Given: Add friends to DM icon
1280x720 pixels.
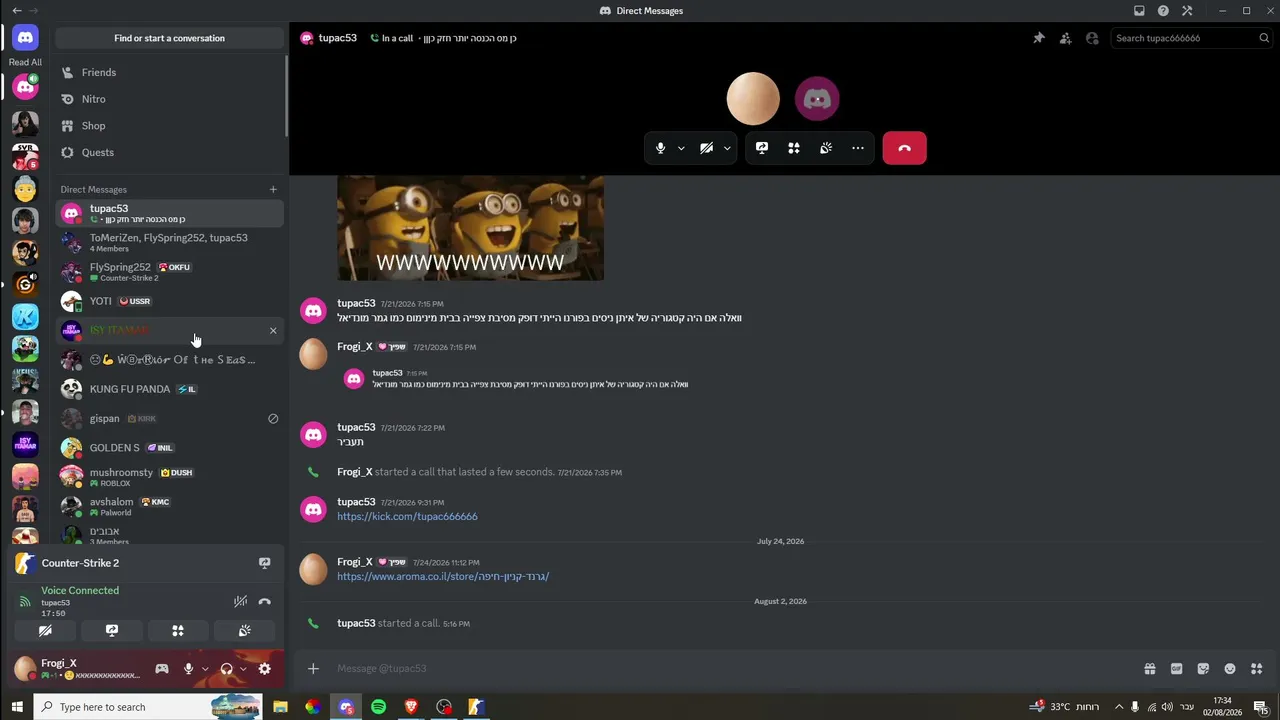Looking at the screenshot, I should click(1065, 38).
